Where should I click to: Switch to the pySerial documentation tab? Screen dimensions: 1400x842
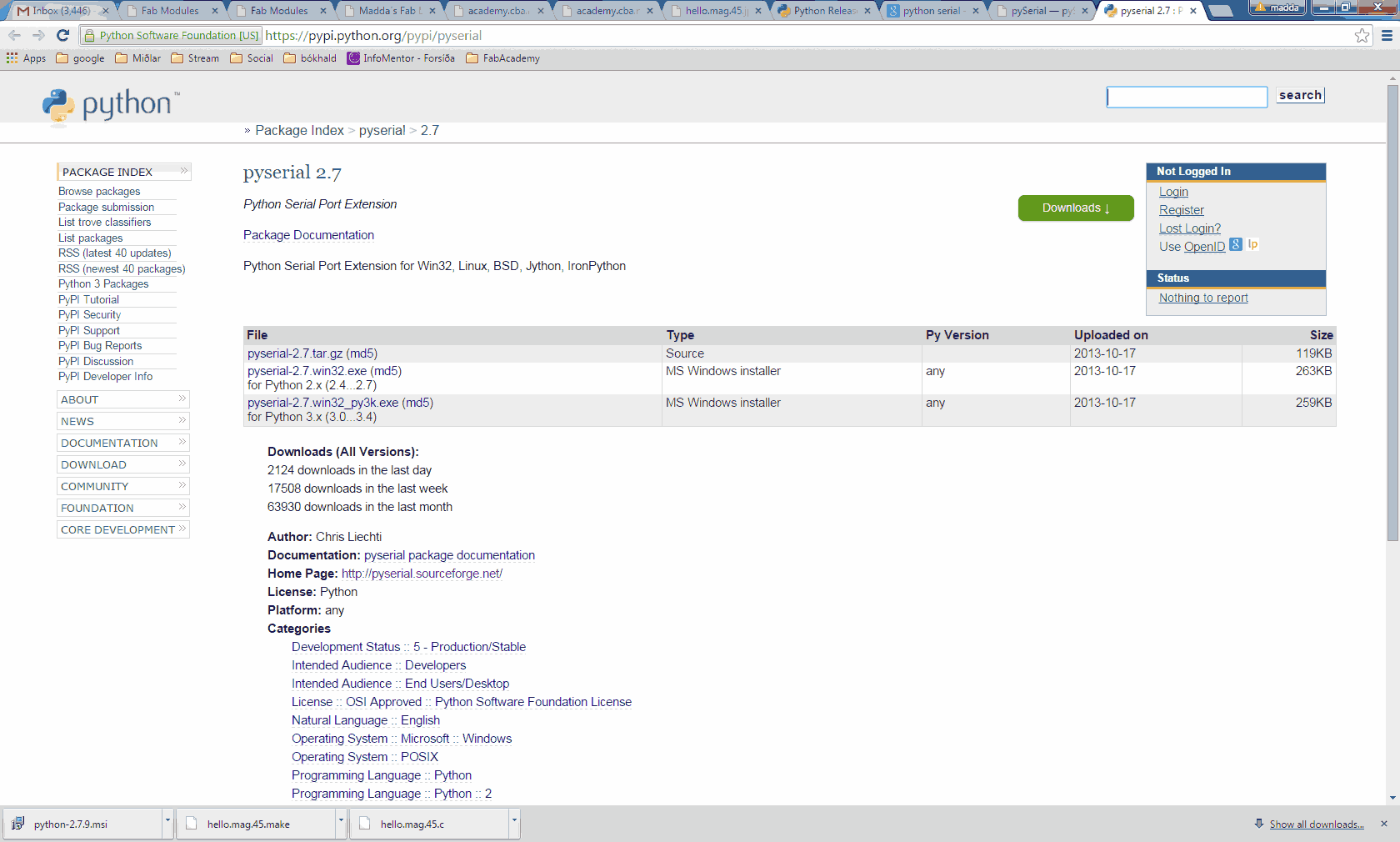1041,11
